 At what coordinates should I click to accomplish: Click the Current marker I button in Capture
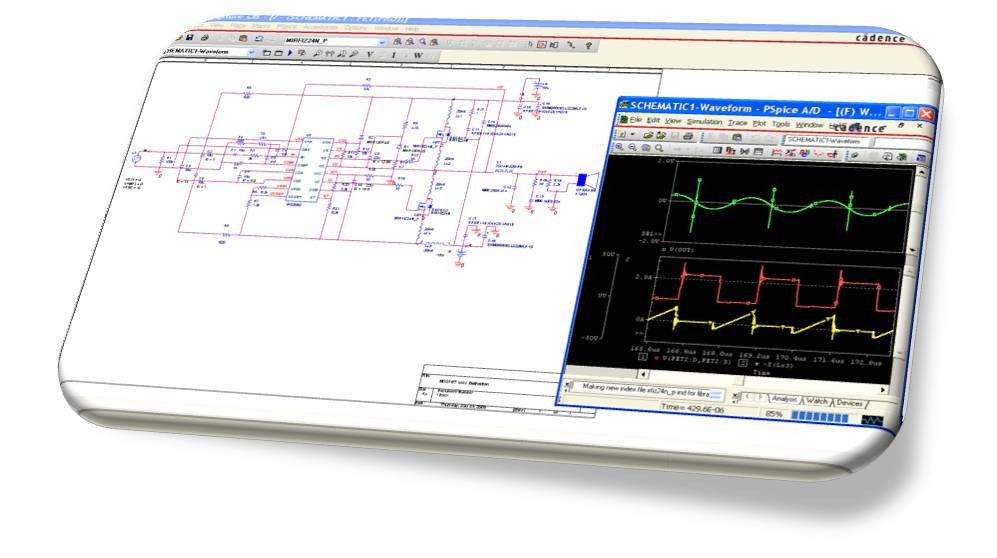point(393,55)
